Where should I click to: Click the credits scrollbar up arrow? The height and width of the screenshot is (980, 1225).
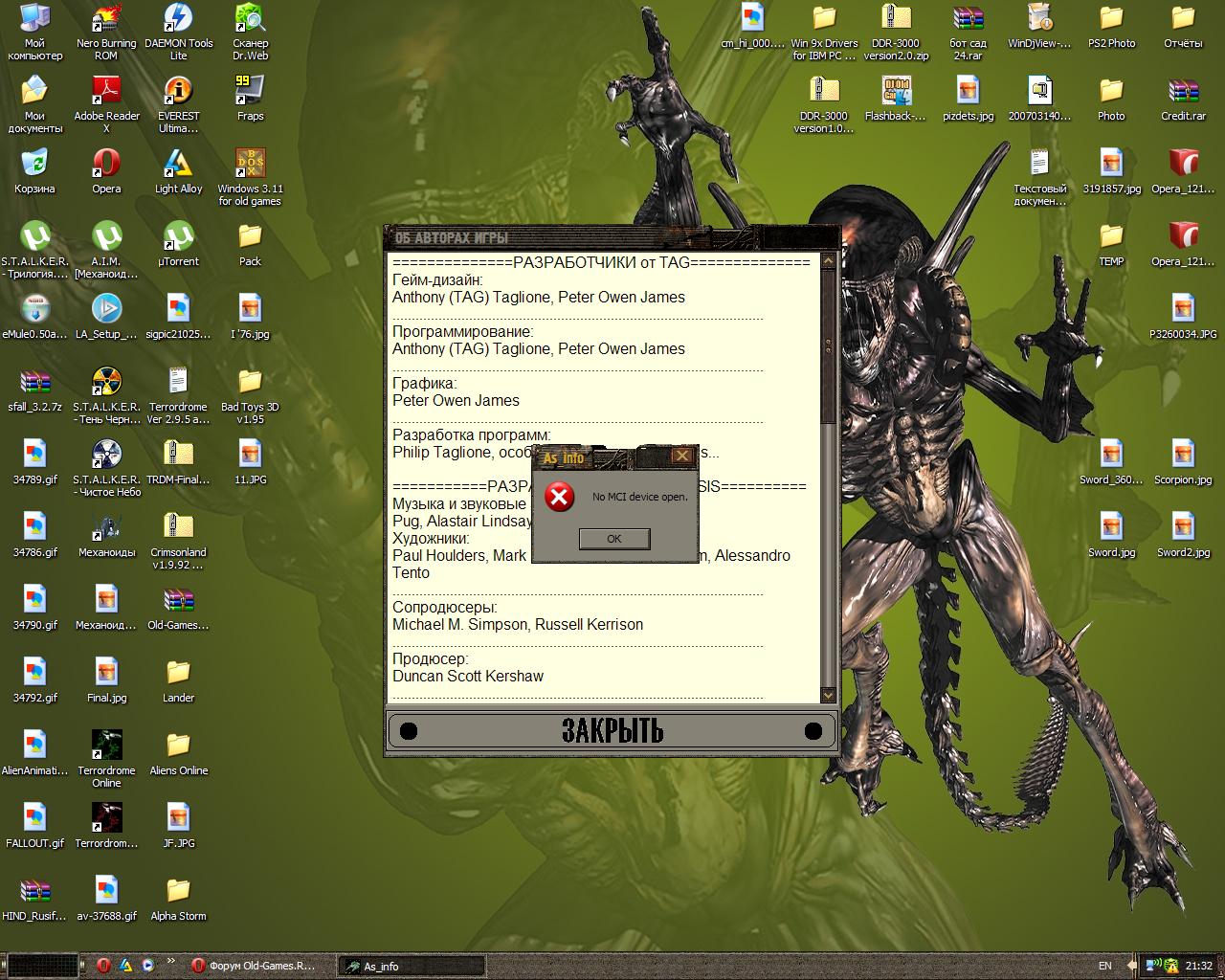tap(828, 261)
